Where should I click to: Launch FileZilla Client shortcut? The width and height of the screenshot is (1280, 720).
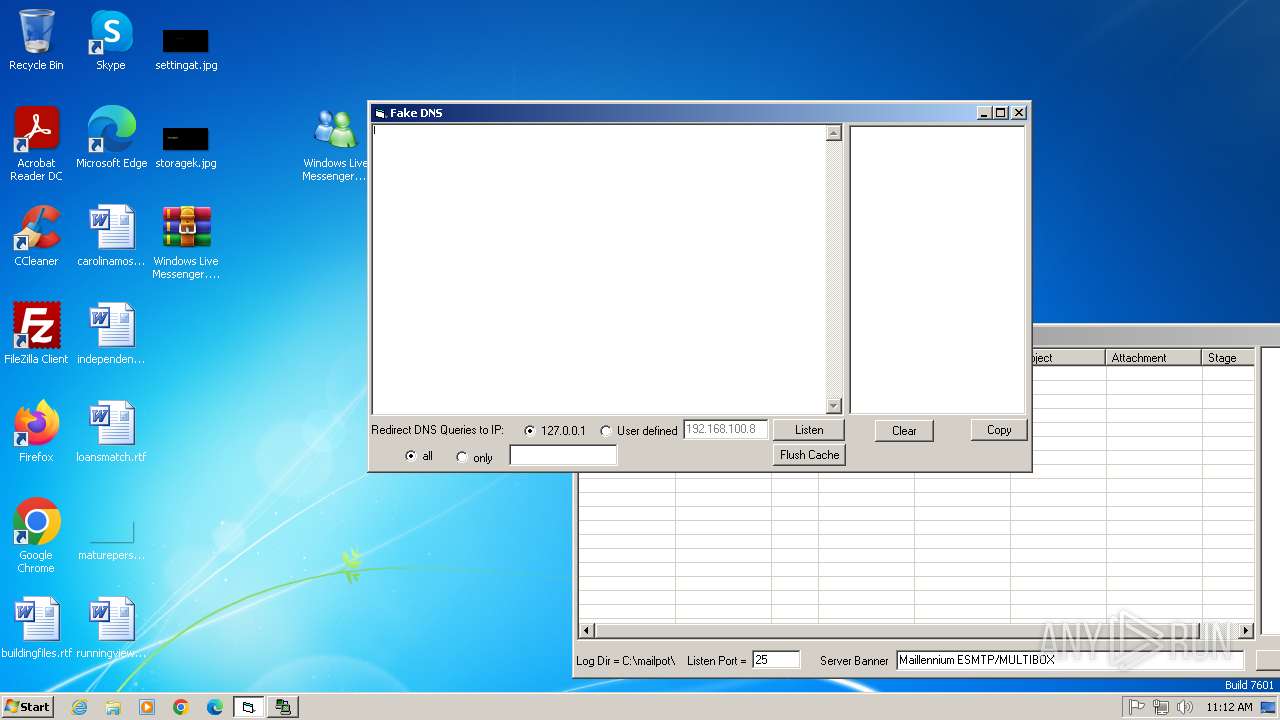coord(36,334)
